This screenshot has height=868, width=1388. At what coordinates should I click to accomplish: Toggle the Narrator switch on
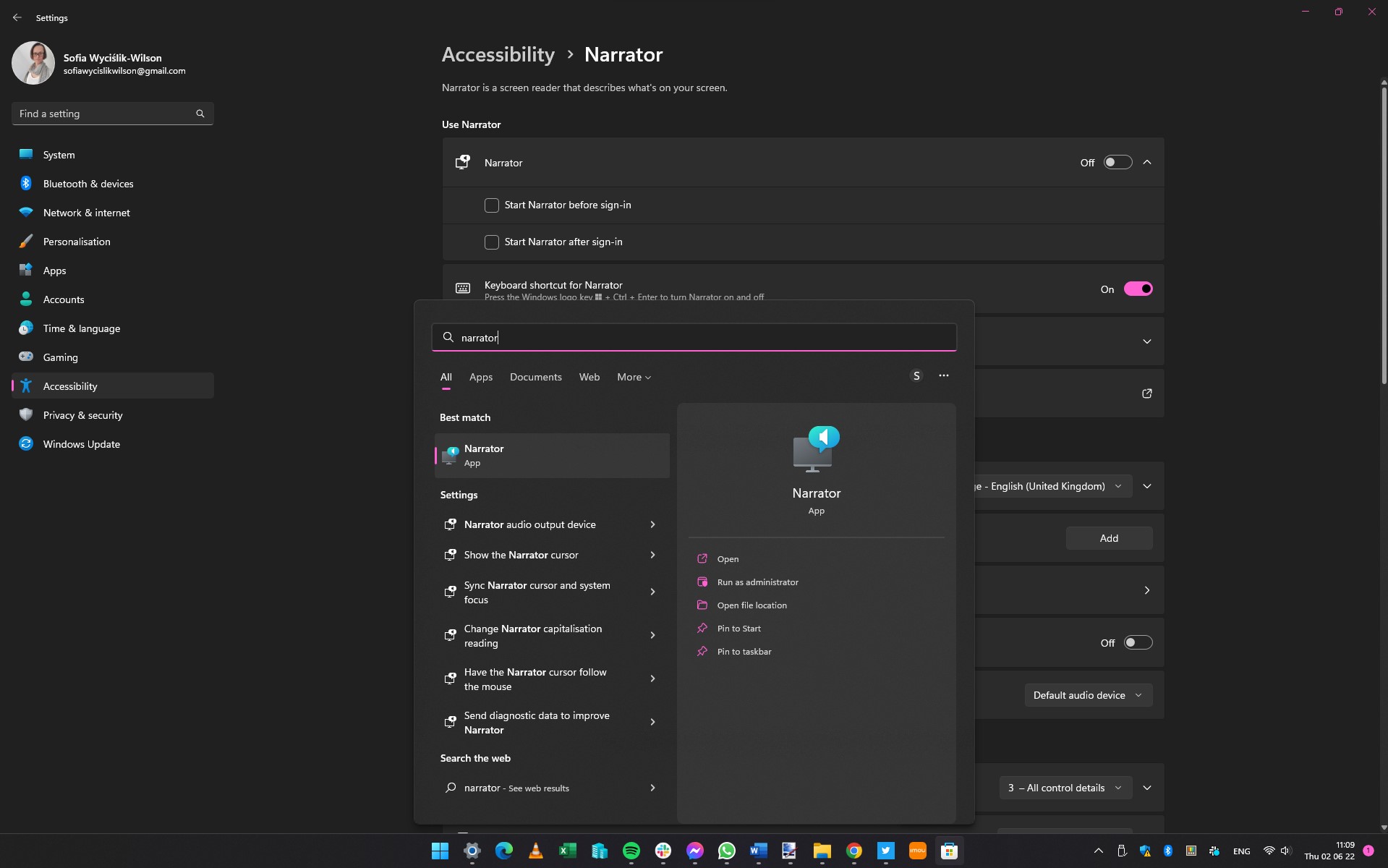(1117, 162)
